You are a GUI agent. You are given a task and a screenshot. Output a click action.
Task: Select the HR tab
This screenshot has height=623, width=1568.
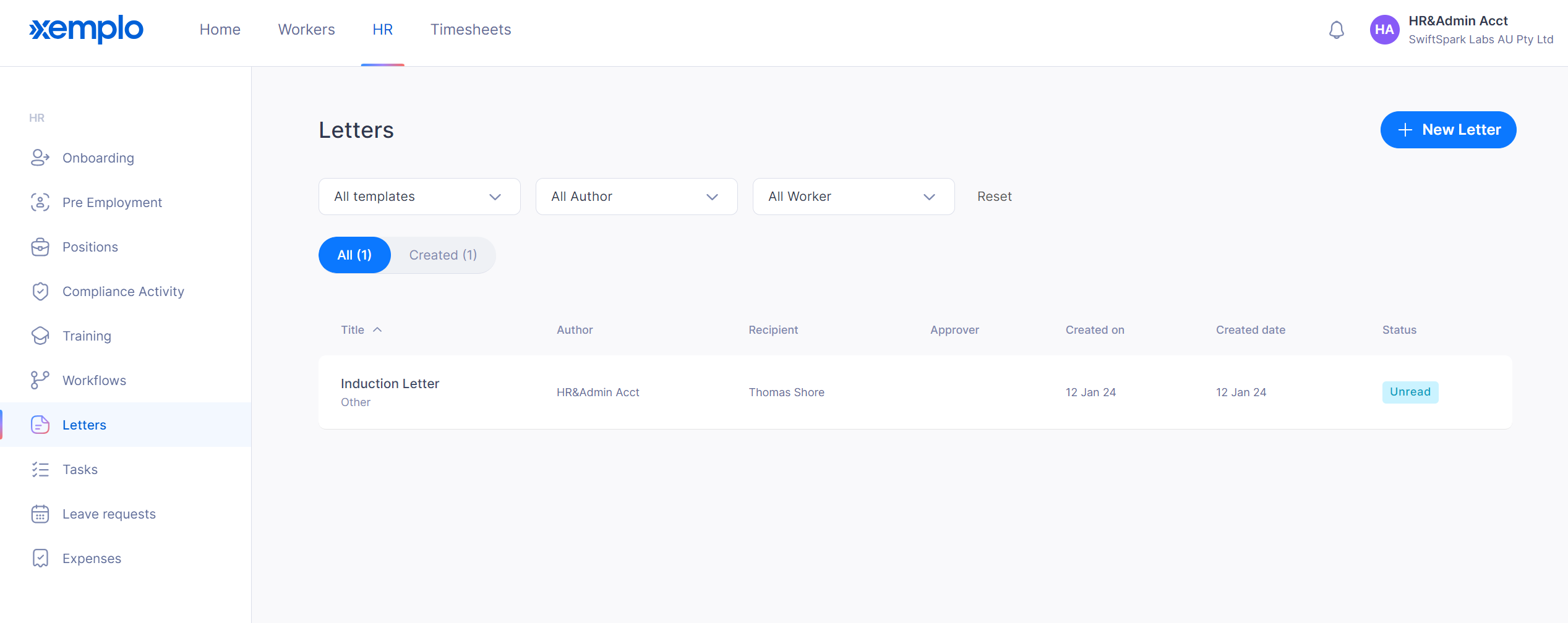coord(382,30)
